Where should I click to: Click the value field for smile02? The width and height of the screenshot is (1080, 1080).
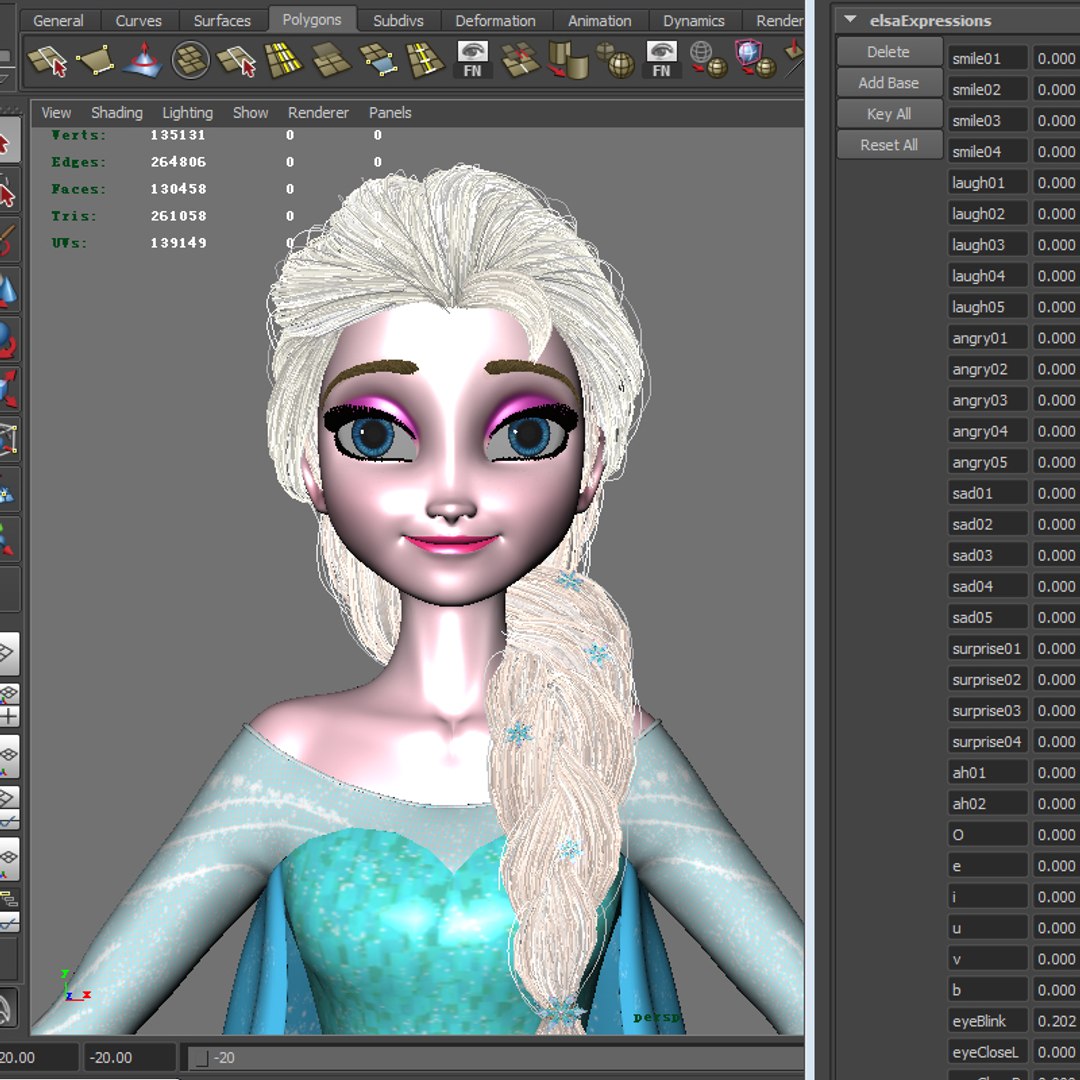[1056, 90]
